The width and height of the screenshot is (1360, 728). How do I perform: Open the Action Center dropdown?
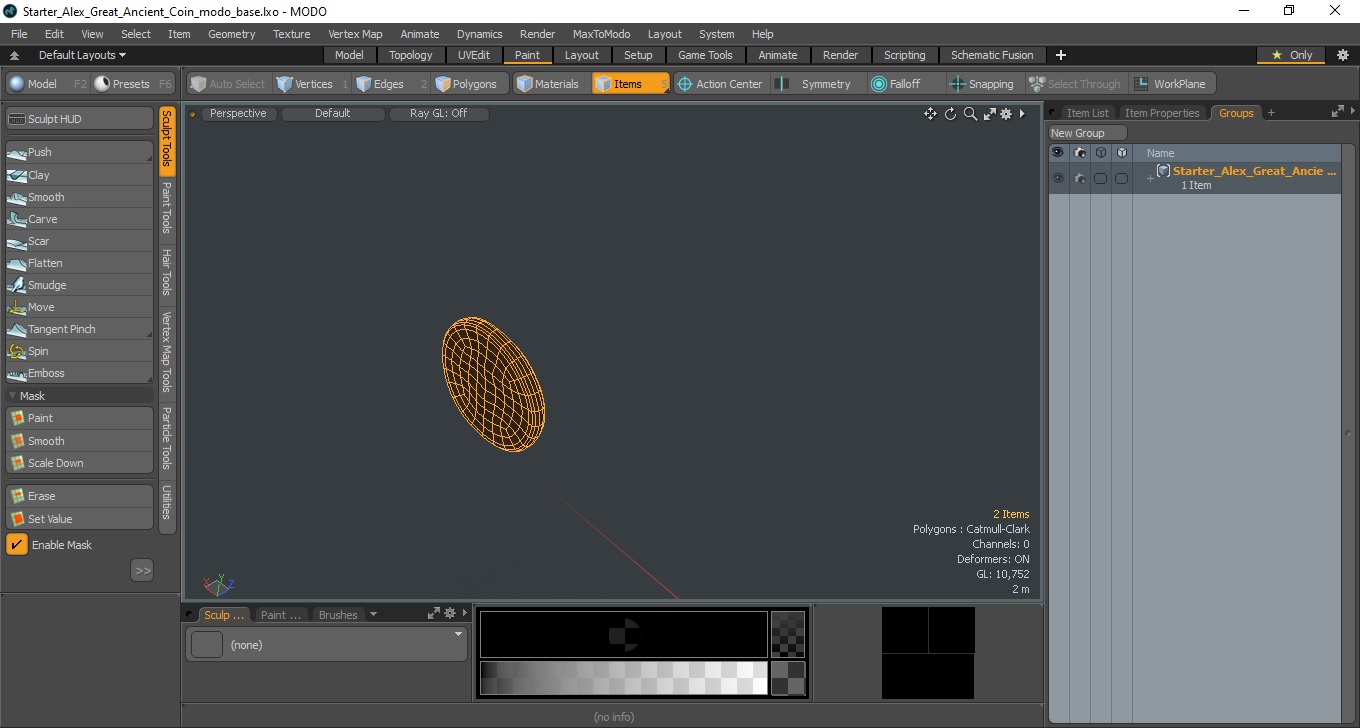tap(720, 84)
